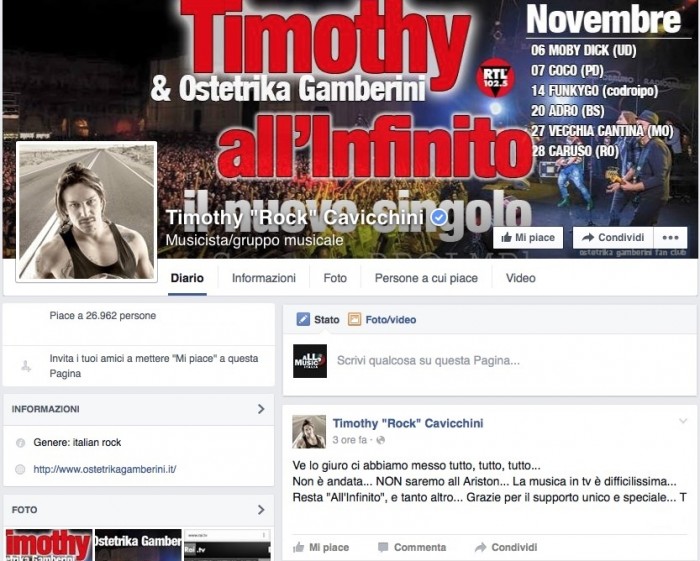This screenshot has width=700, height=561.
Task: Open the three-dots more options menu
Action: [671, 237]
